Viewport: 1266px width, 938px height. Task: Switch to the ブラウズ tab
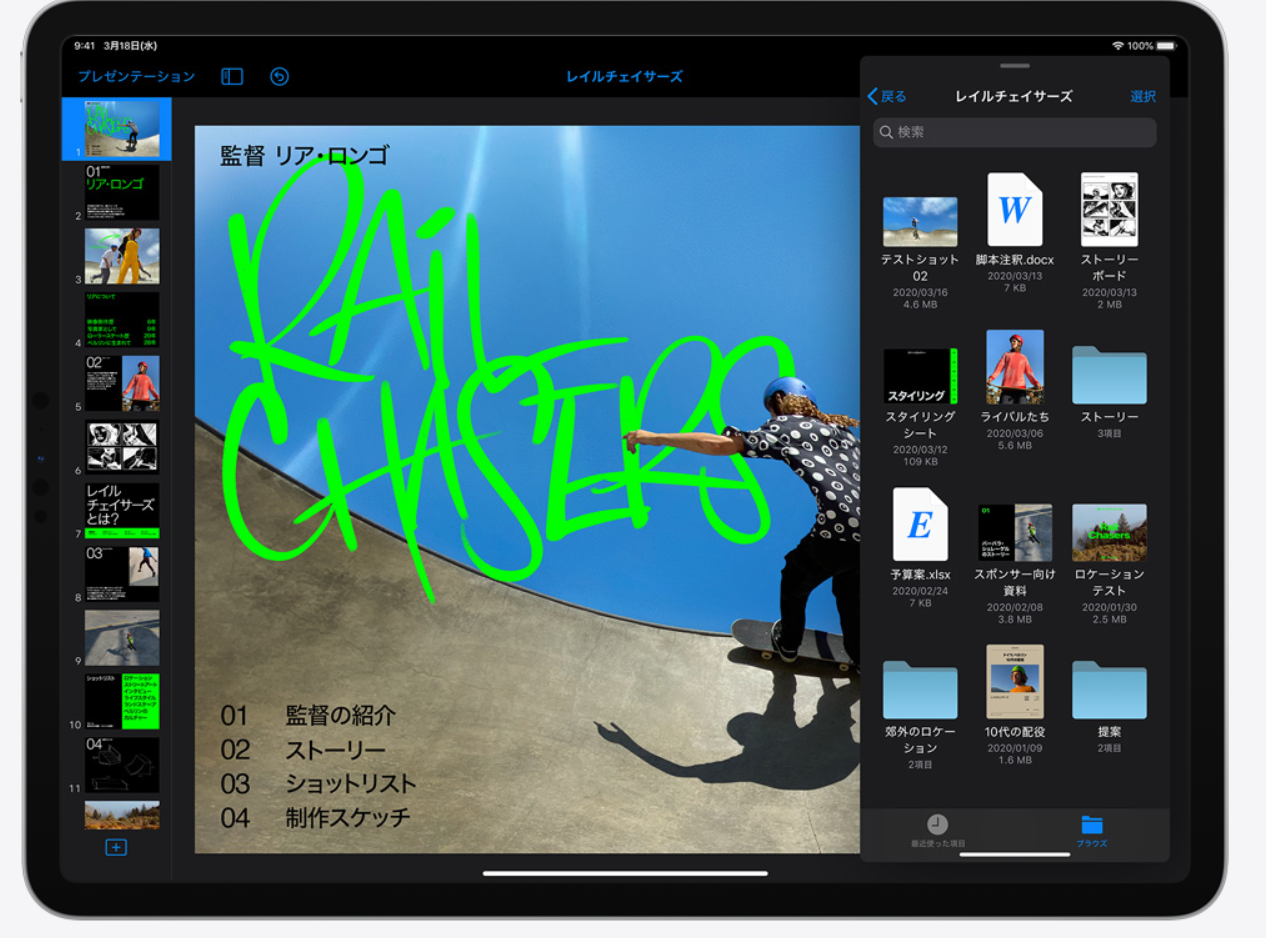(x=1092, y=831)
